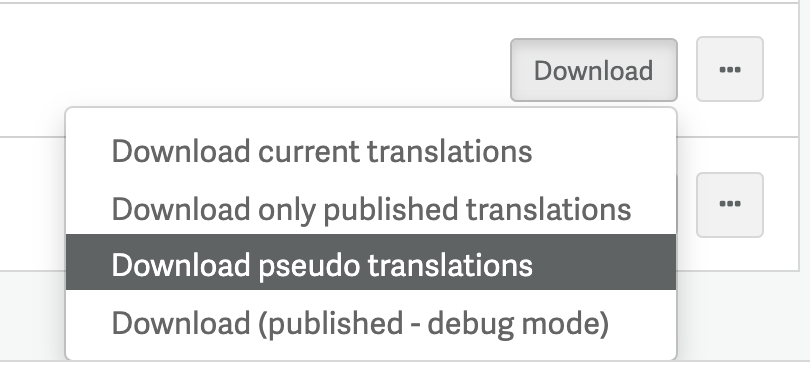
Task: Choose Download only published translations
Action: [x=371, y=209]
